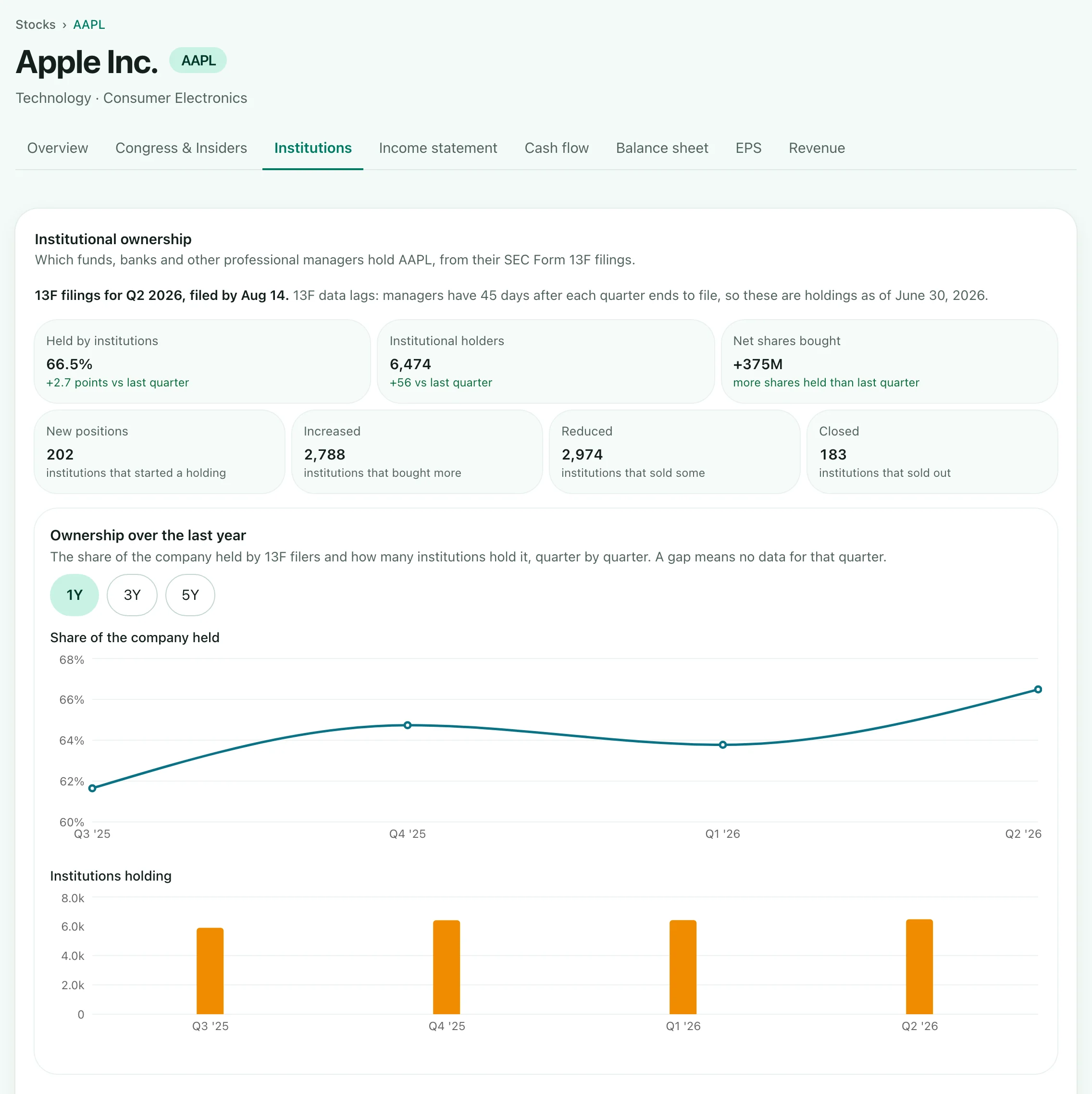Click the Q2 '26 institutions bar
This screenshot has height=1094, width=1092.
click(920, 967)
